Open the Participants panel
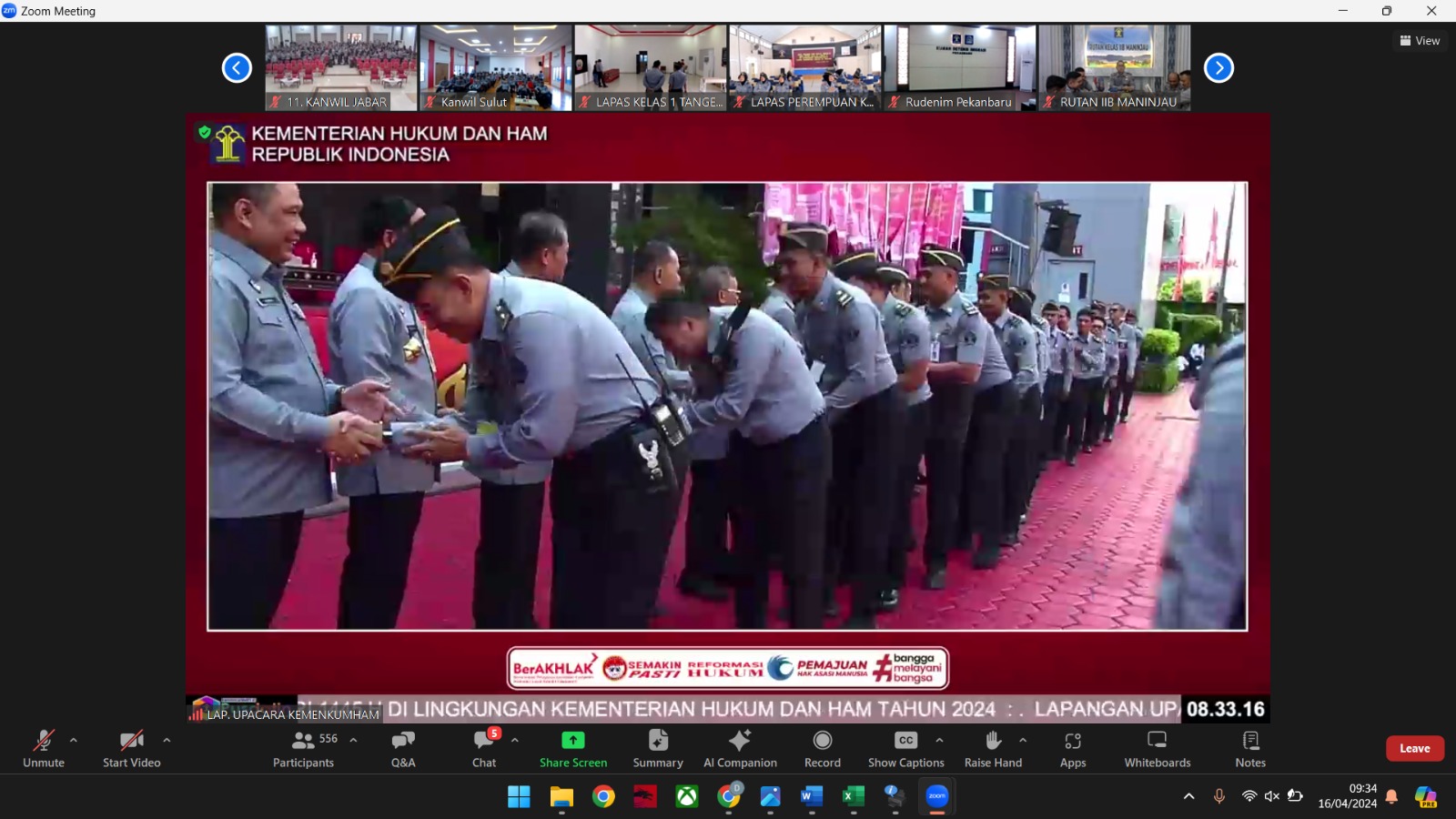1456x819 pixels. pyautogui.click(x=304, y=749)
